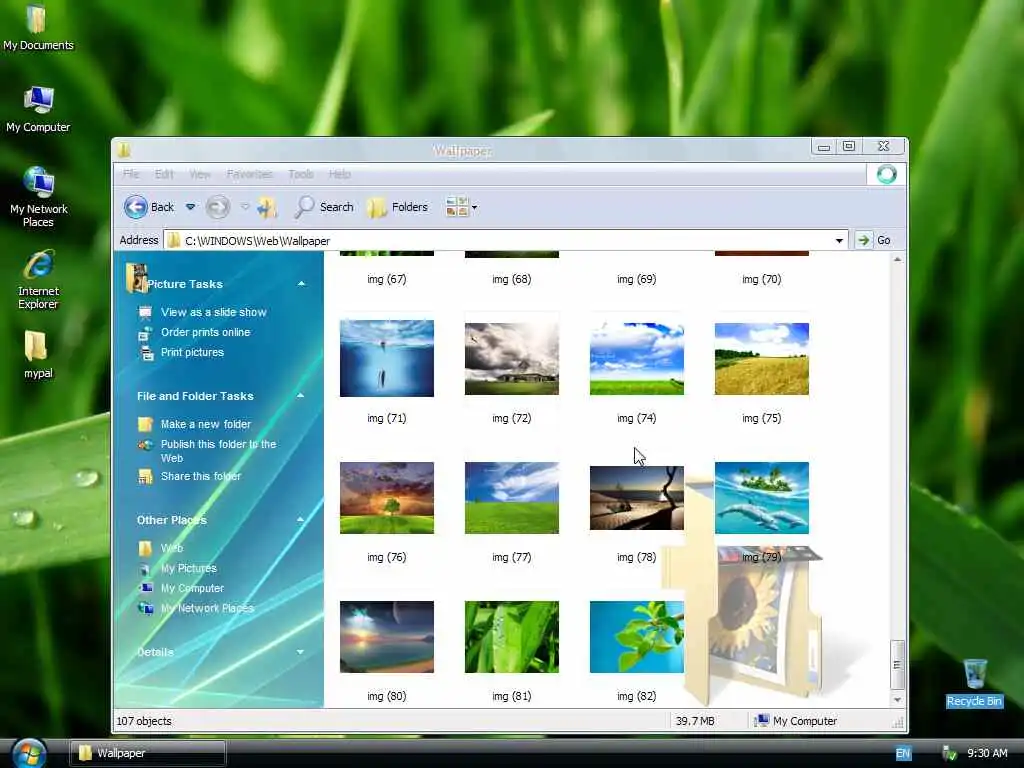The image size is (1024, 768).
Task: Open the Favorites menu
Action: click(249, 174)
